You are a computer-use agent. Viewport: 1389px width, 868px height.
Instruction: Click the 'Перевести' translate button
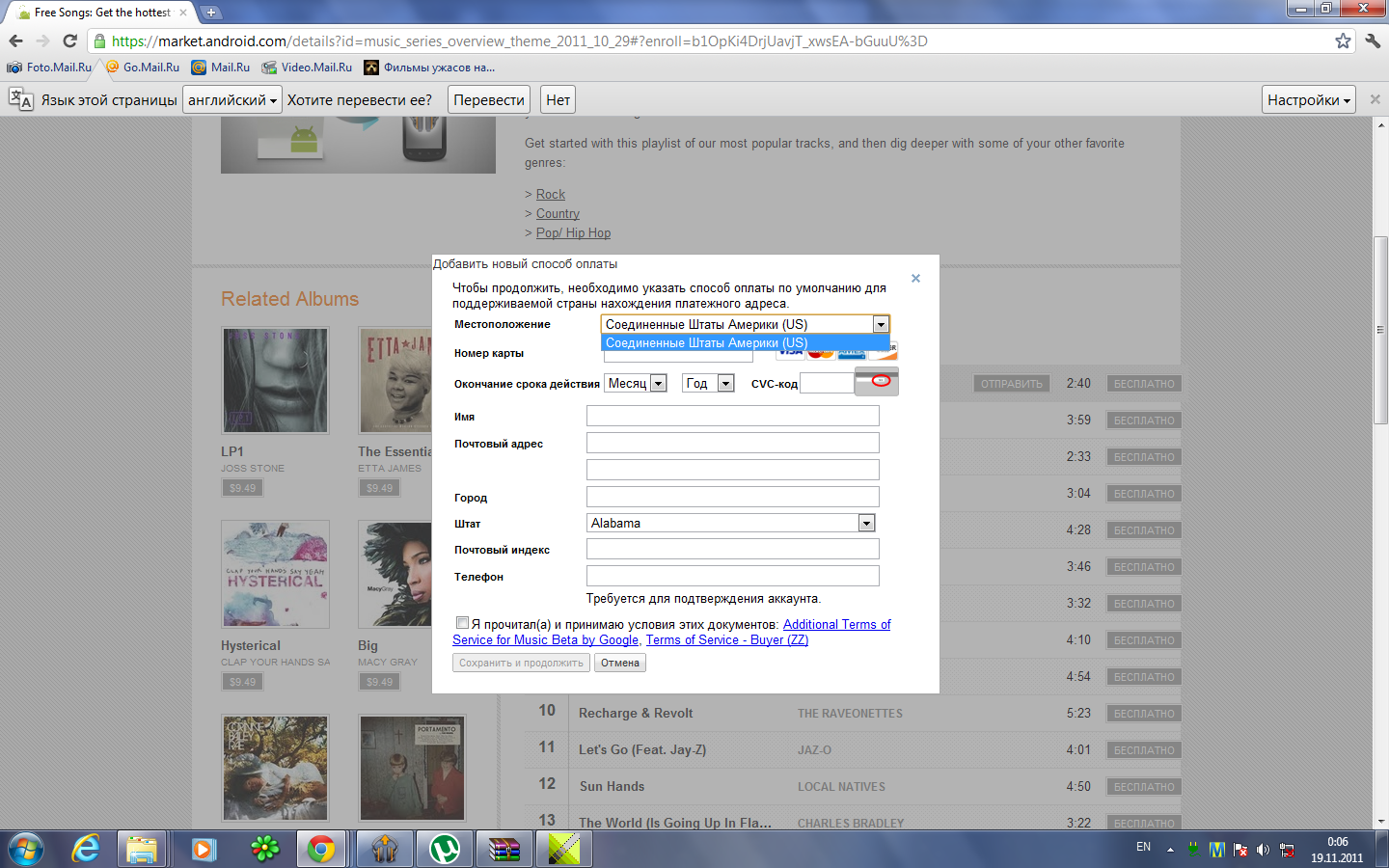coord(489,99)
